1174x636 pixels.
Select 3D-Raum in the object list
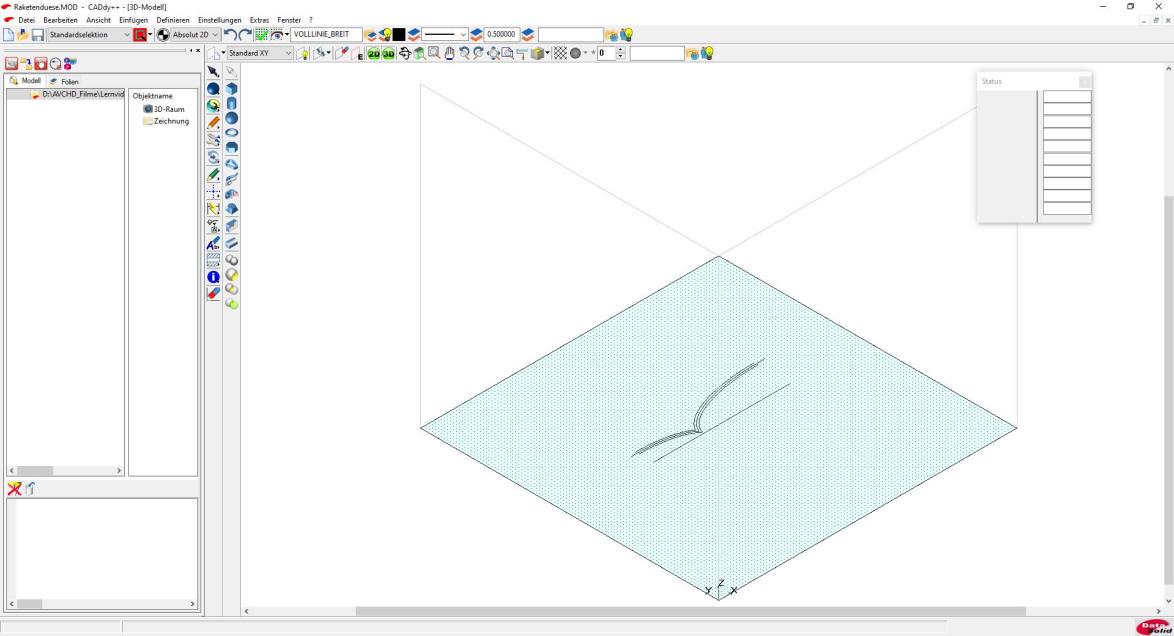(165, 109)
